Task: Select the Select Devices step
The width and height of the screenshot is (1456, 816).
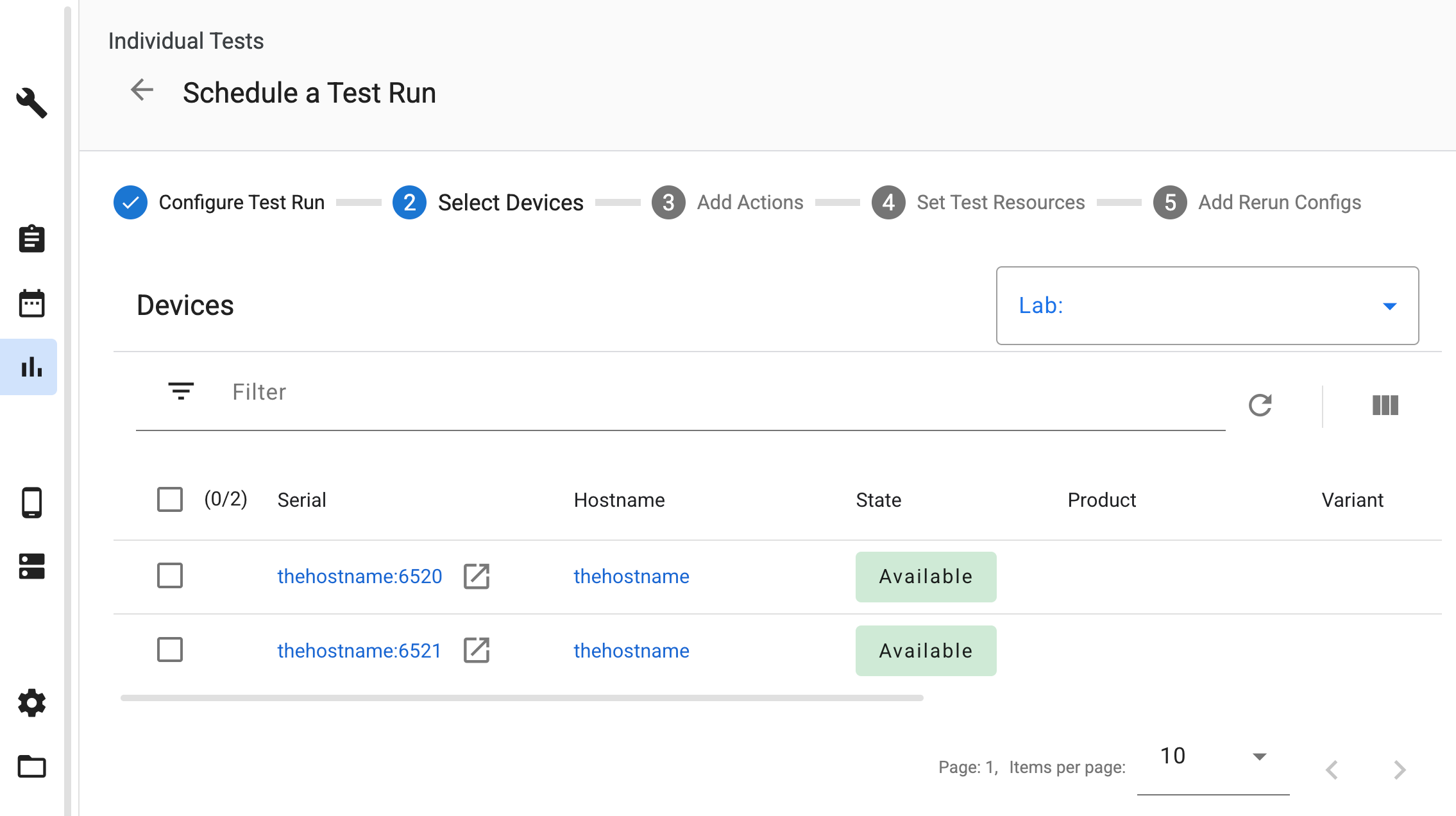Action: coord(488,202)
